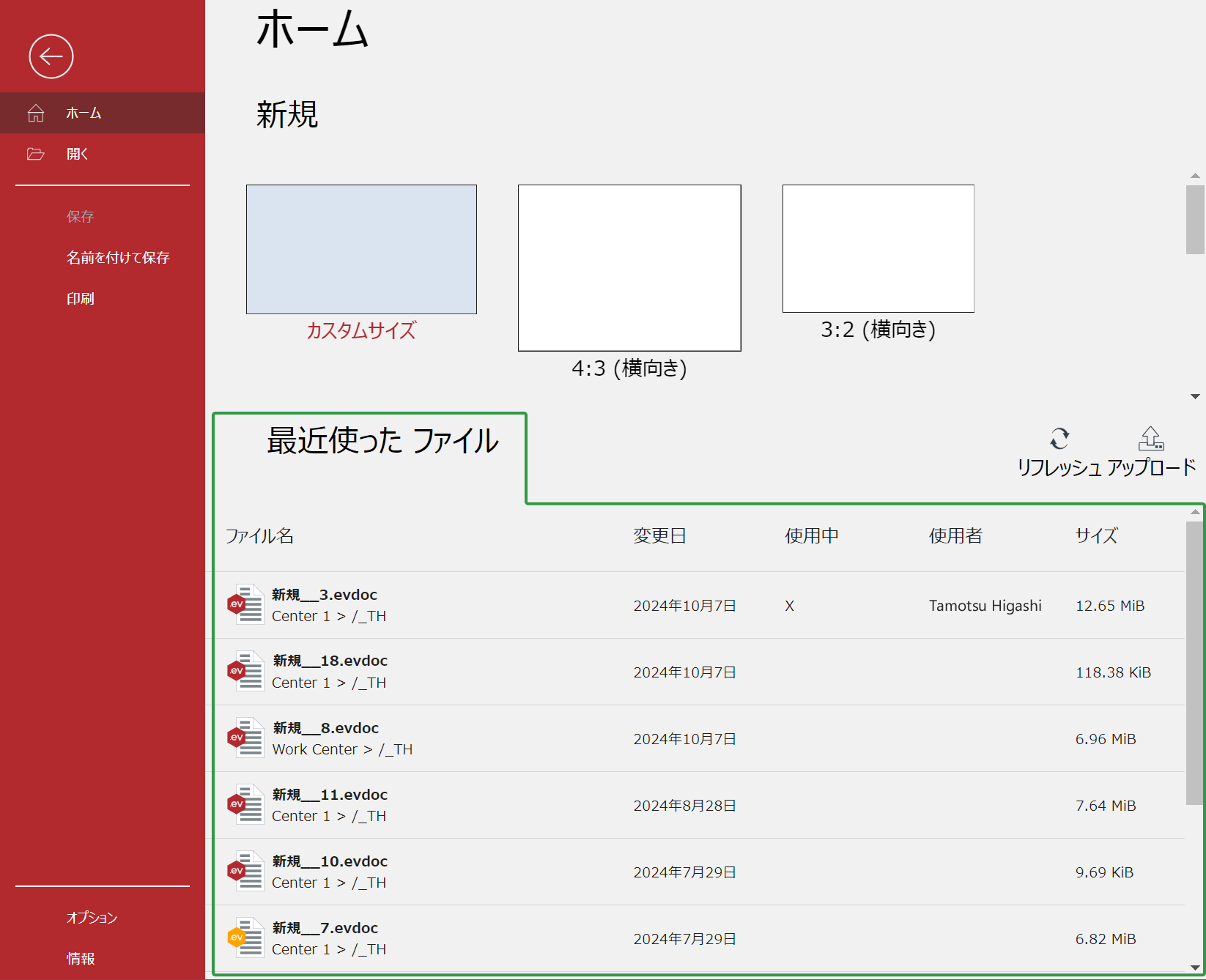Select the 4:3 (横向き) template thumbnail
Image resolution: width=1206 pixels, height=980 pixels.
coord(629,268)
